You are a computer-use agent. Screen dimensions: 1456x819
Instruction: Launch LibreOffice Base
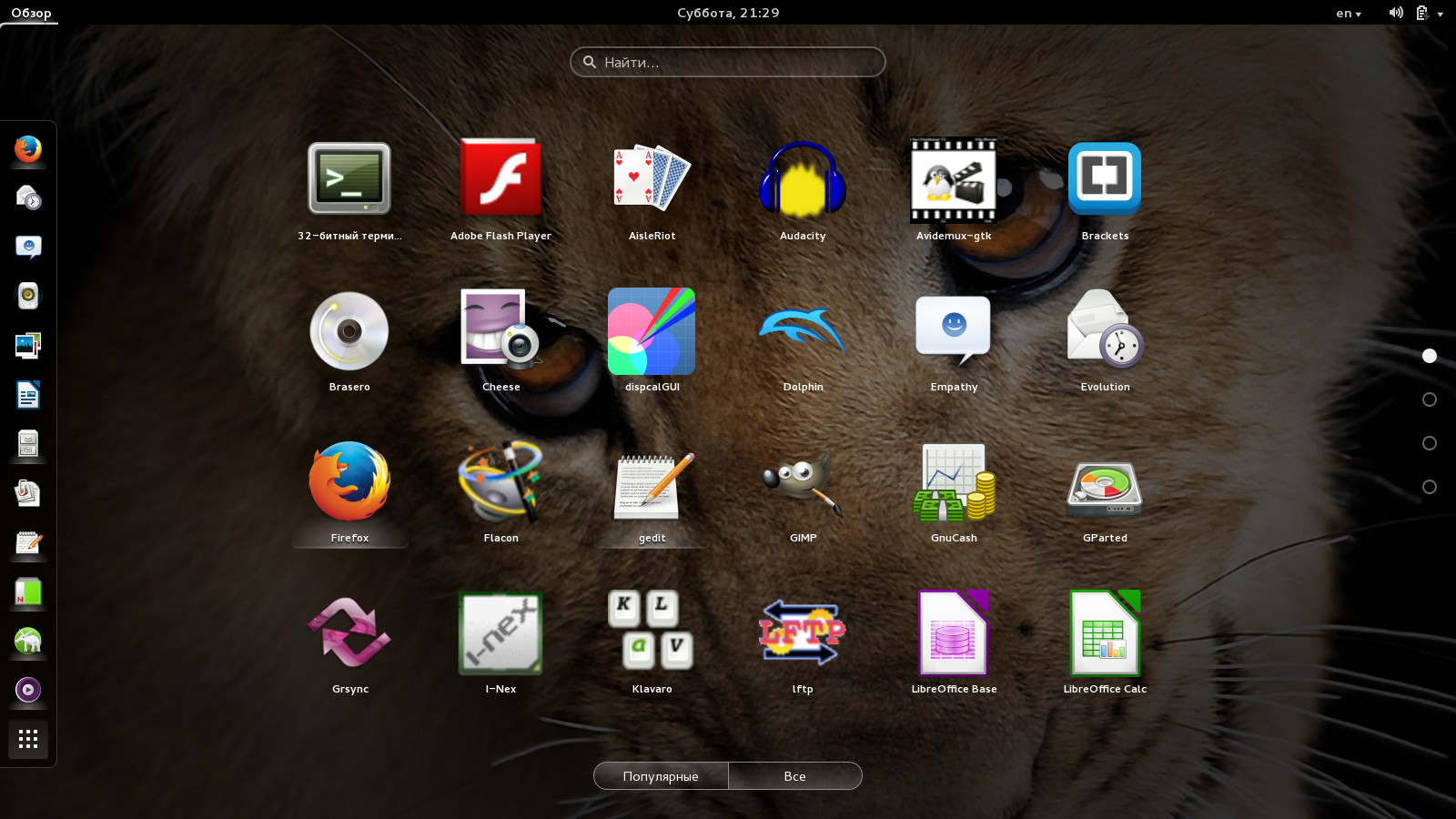click(x=954, y=632)
